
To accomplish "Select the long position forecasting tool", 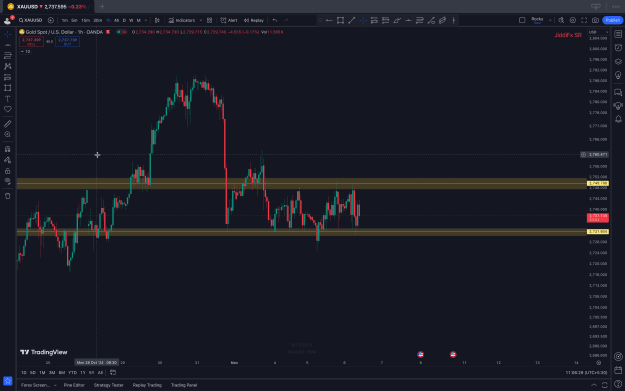I will pyautogui.click(x=8, y=77).
